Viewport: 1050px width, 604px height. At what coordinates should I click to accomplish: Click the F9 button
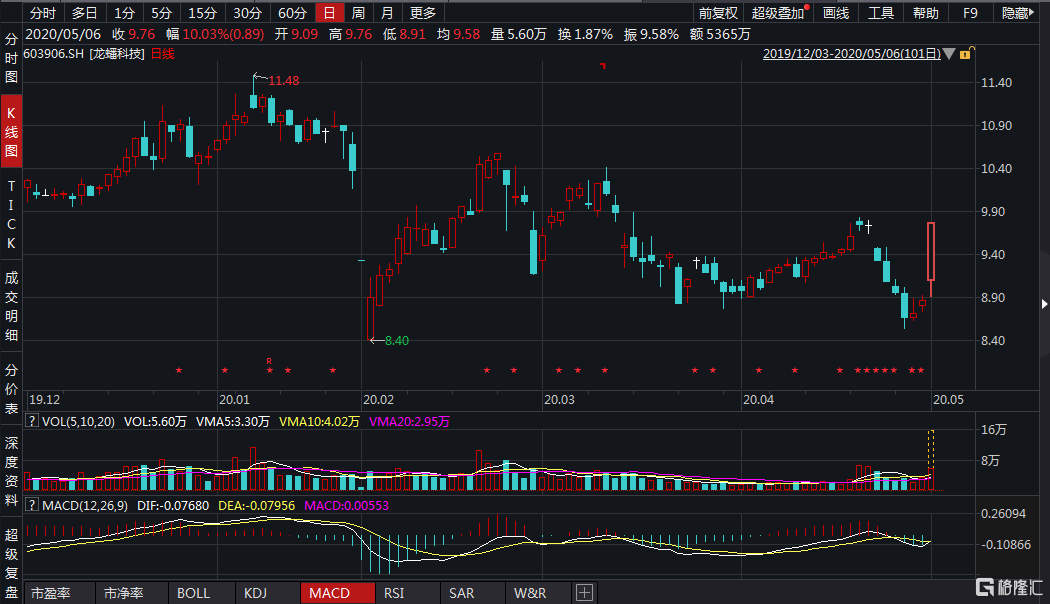click(x=970, y=13)
